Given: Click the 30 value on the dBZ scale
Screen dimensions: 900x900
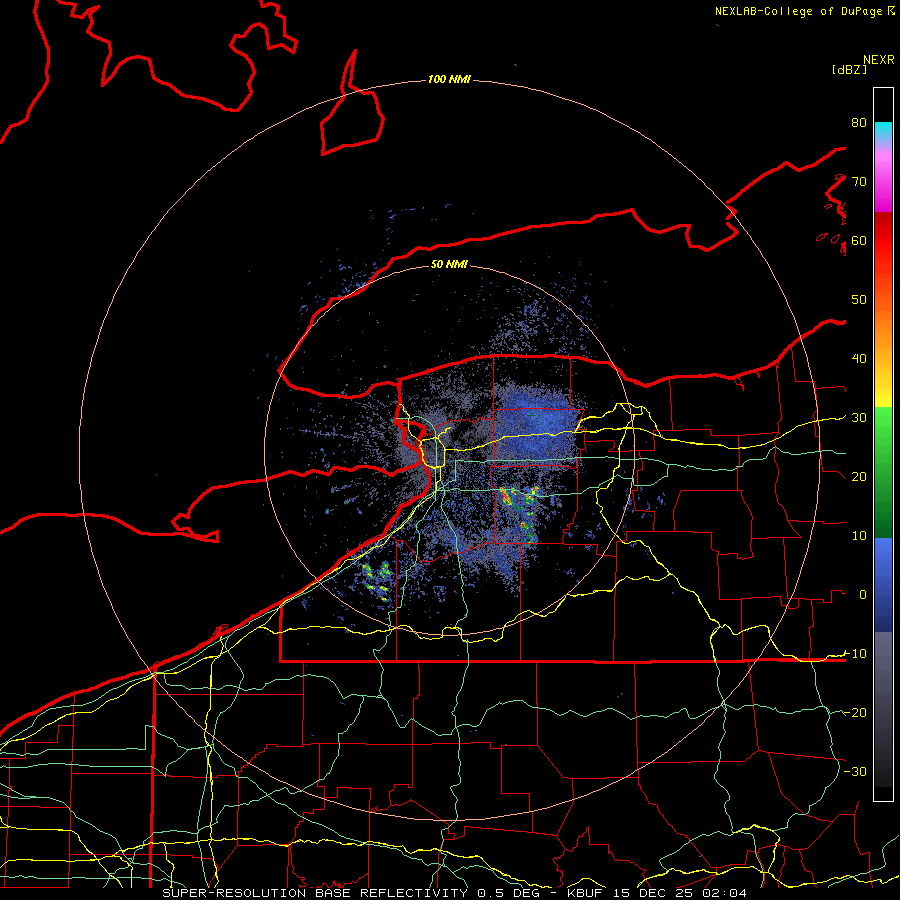Looking at the screenshot, I should [x=859, y=418].
